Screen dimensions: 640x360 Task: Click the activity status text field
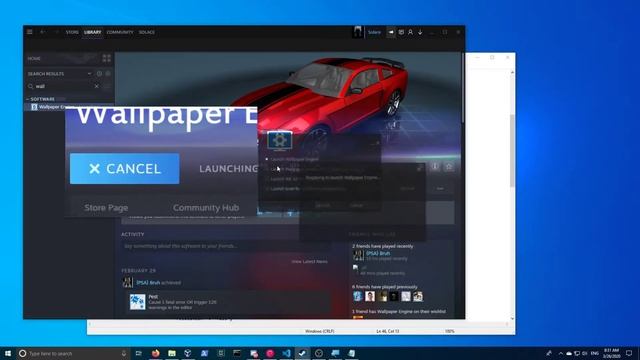click(225, 246)
